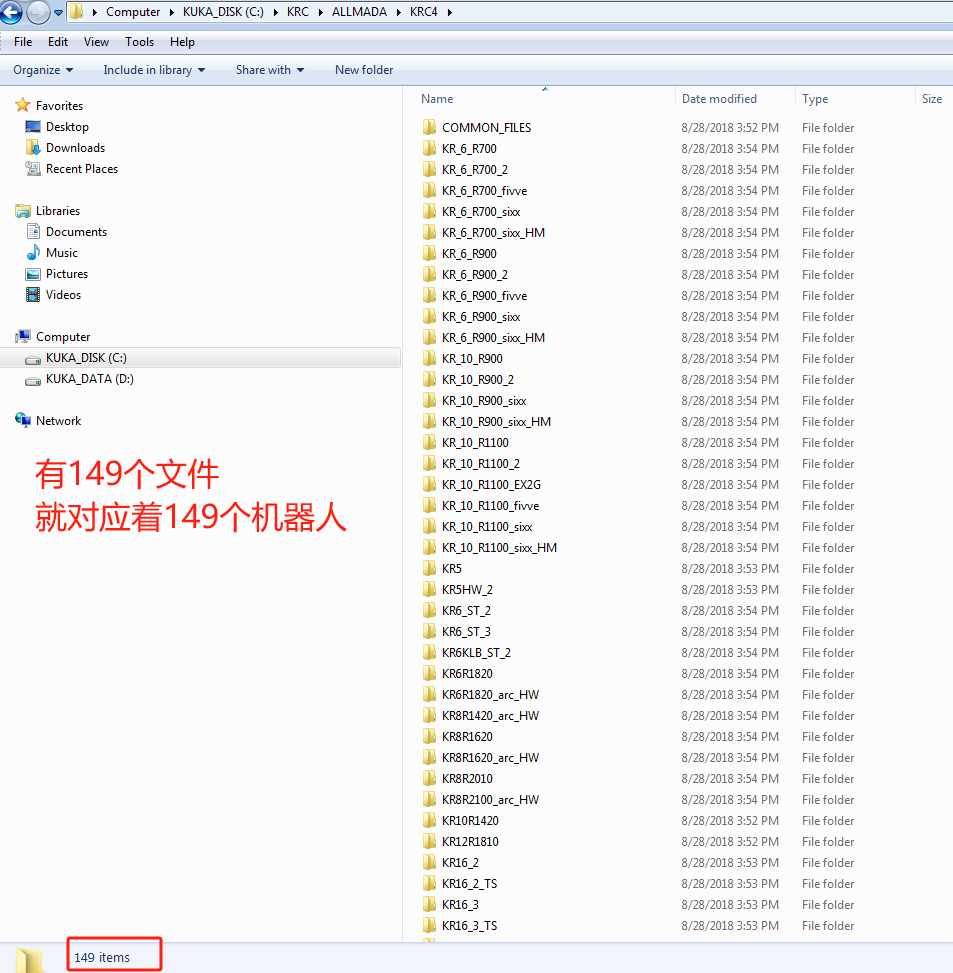This screenshot has width=953, height=973.
Task: Select Network in the navigation pane
Action: coord(57,420)
